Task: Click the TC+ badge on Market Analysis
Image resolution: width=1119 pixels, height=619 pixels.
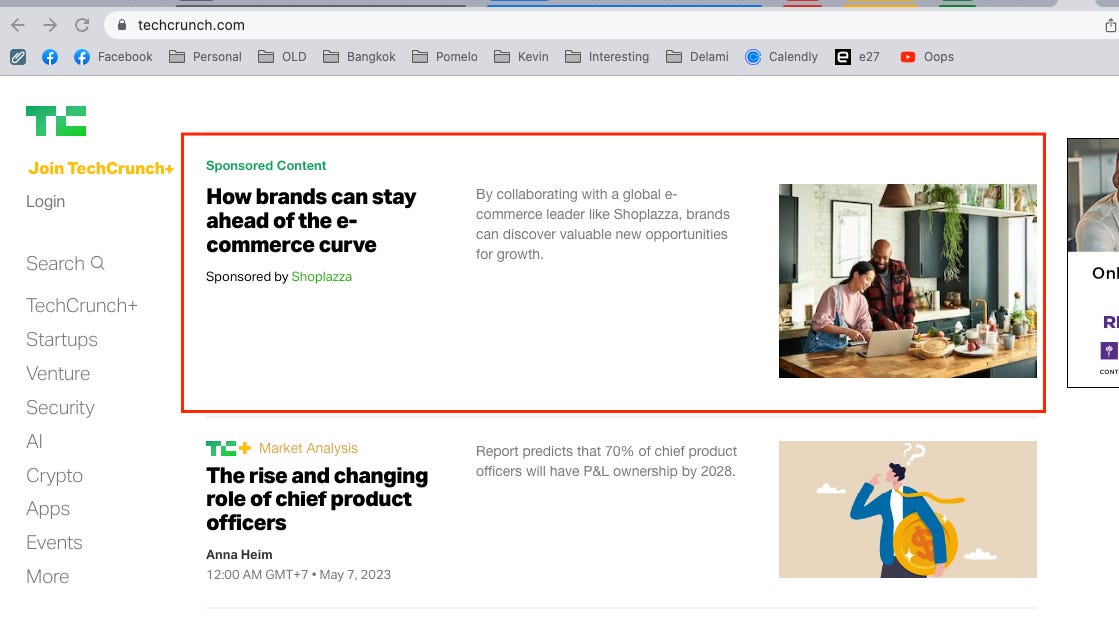Action: 228,448
